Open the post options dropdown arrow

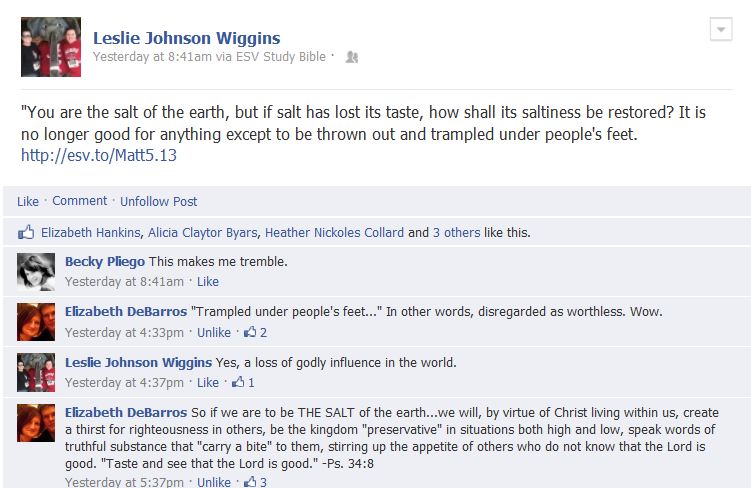[721, 29]
